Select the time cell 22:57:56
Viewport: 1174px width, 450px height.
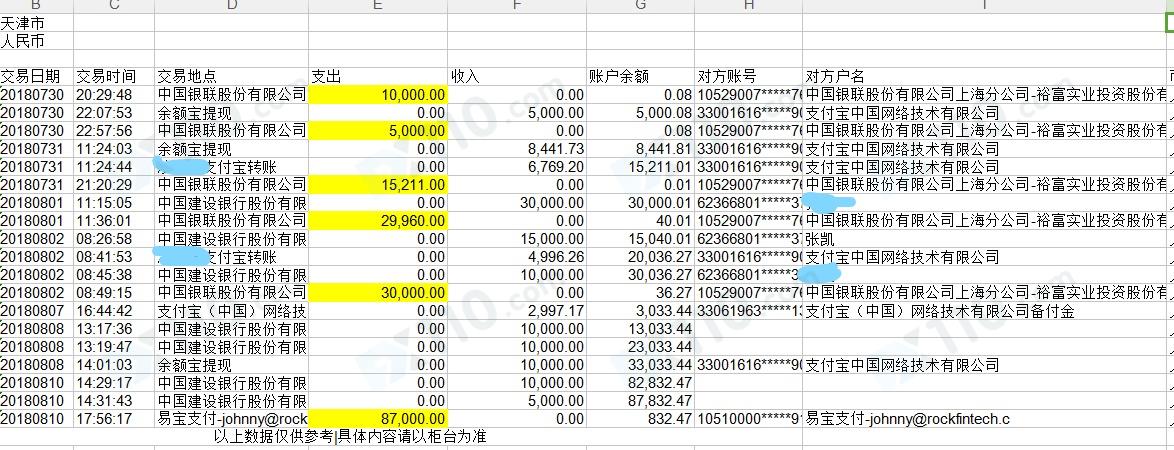coord(114,130)
